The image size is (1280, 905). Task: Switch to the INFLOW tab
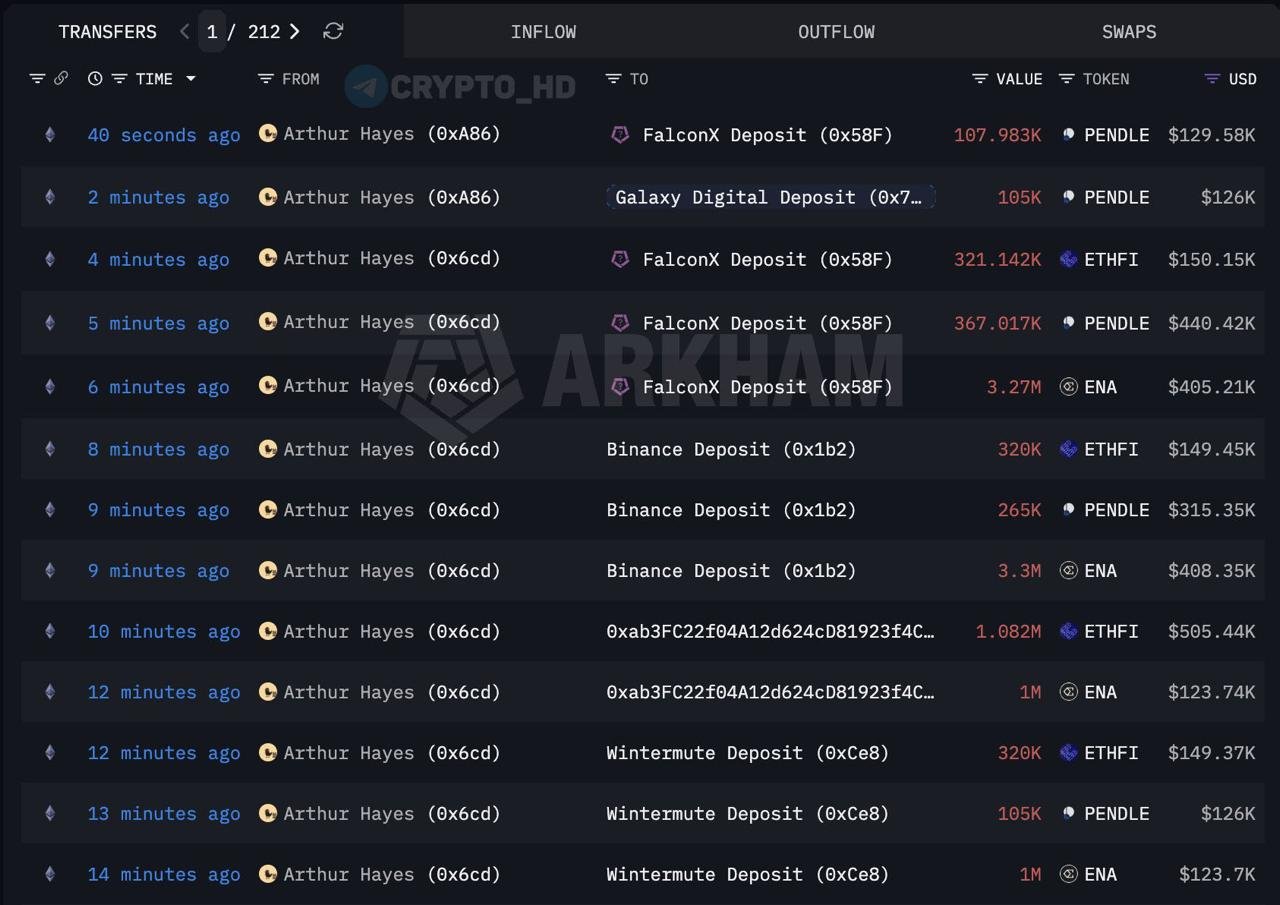[543, 31]
